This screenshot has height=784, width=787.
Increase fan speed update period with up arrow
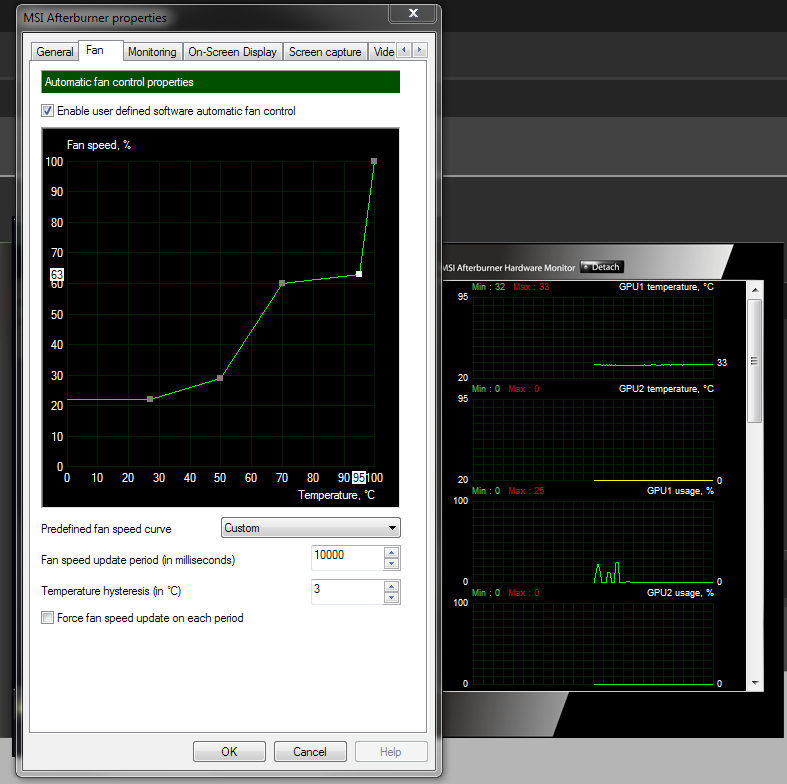391,552
